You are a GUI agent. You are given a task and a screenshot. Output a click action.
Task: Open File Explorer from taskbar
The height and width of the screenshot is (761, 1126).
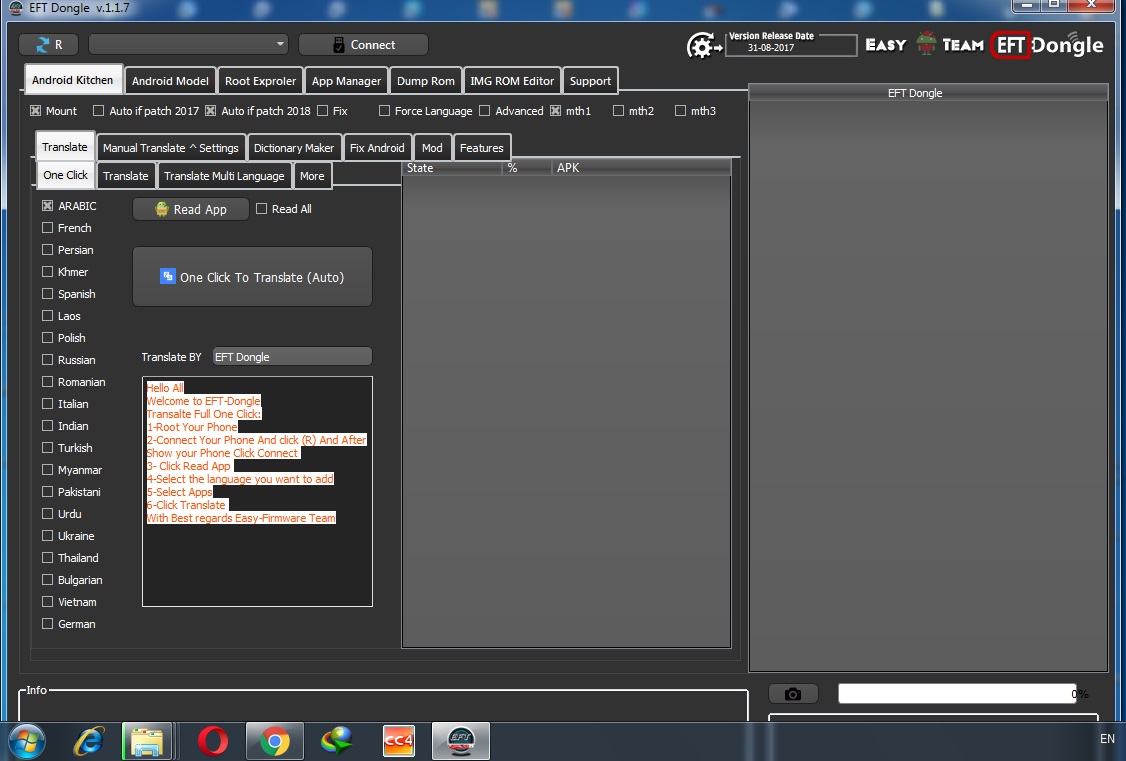(147, 741)
